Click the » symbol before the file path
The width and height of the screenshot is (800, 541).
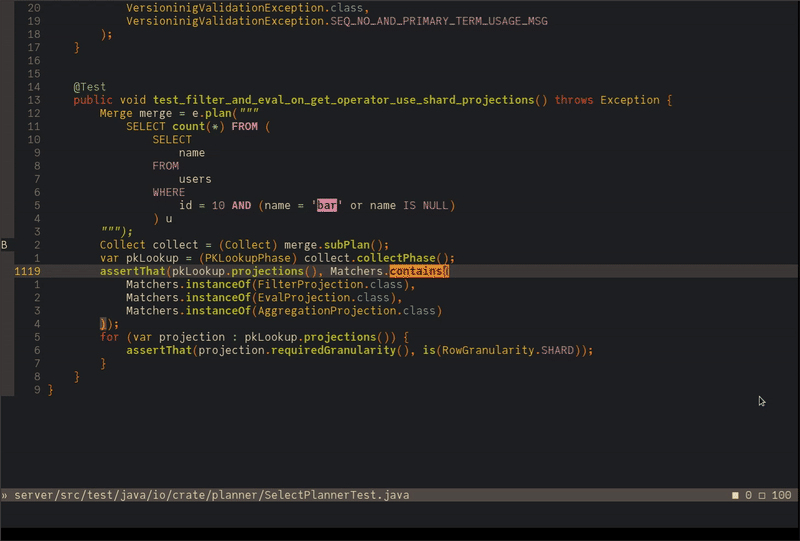coord(5,495)
